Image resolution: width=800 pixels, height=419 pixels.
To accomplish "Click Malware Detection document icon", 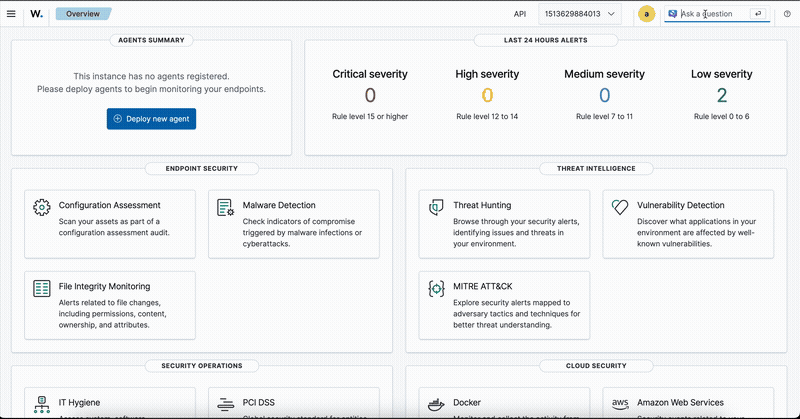I will [226, 207].
